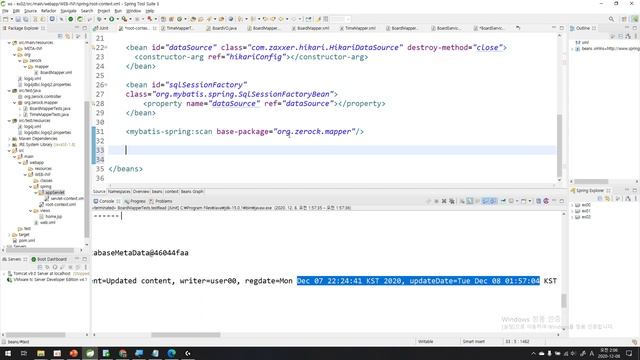
Task: Open the Project menu
Action: click(x=104, y=11)
